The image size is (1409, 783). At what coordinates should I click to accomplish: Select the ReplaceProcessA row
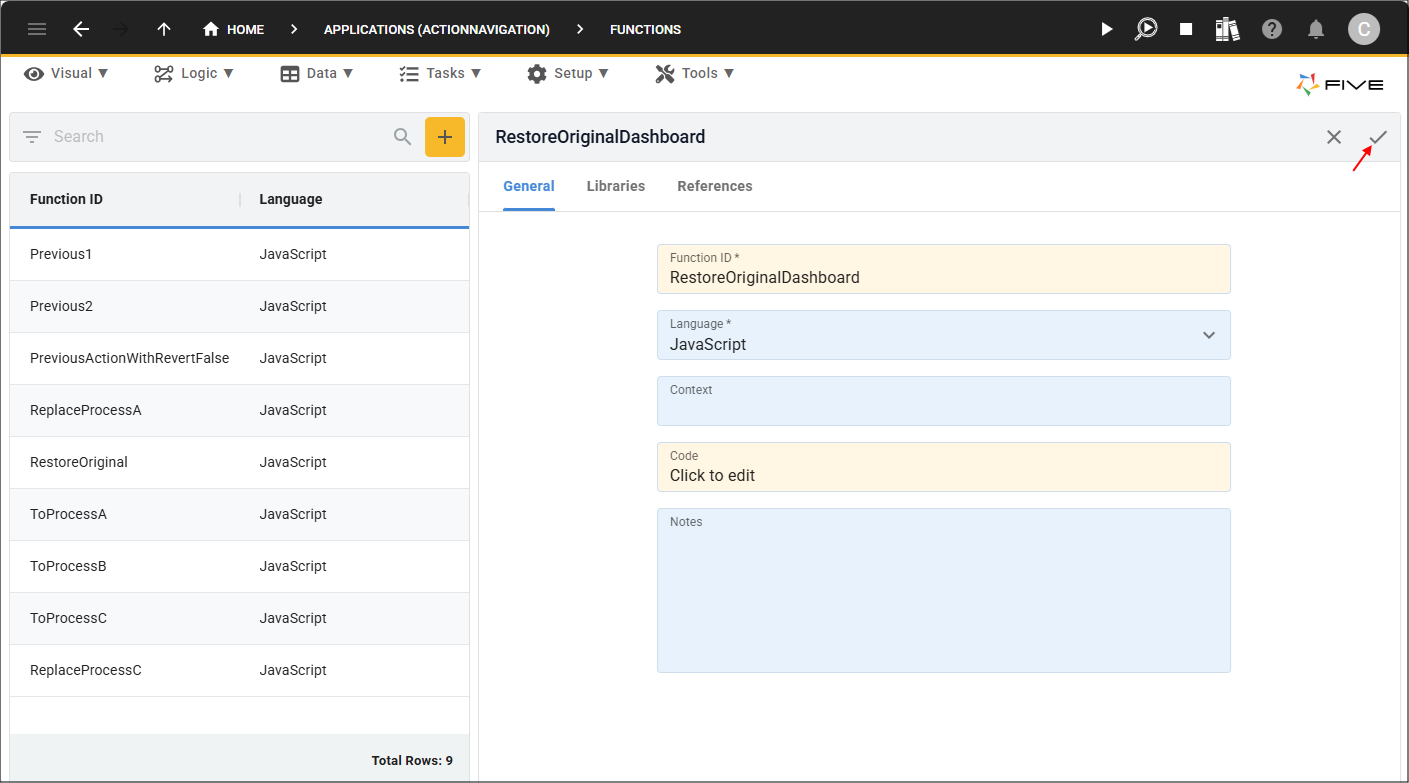239,411
